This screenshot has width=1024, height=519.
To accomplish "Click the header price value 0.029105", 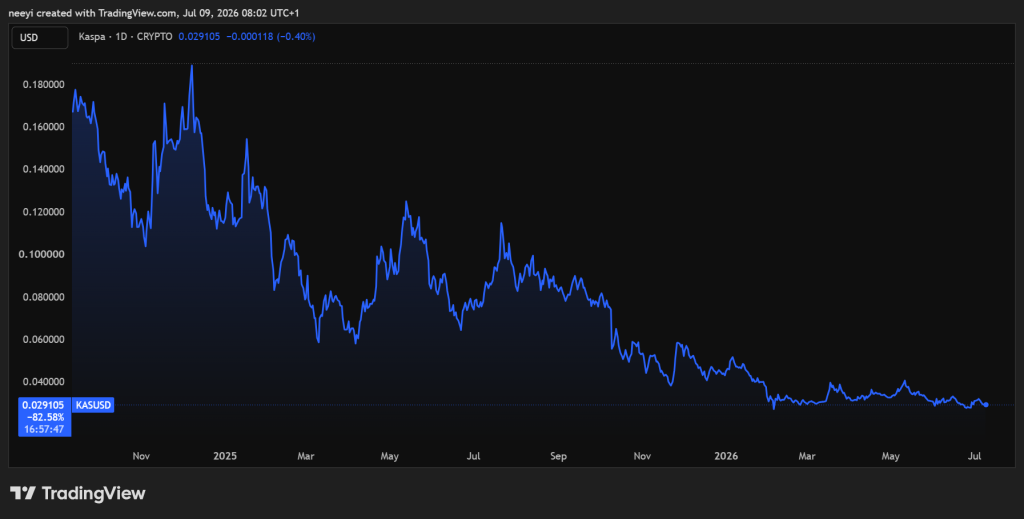I will pyautogui.click(x=199, y=37).
